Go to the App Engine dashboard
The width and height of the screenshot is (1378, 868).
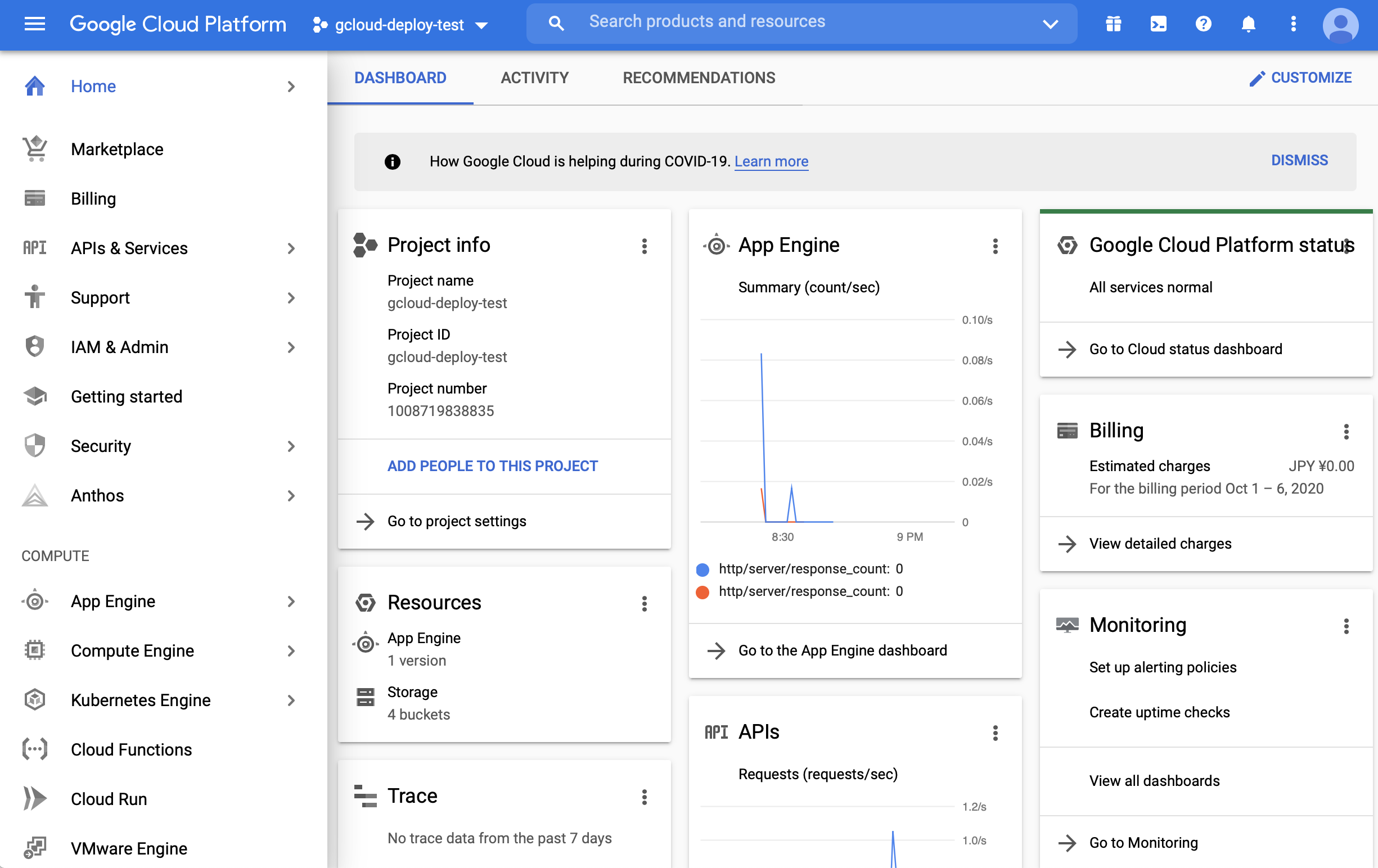click(843, 650)
